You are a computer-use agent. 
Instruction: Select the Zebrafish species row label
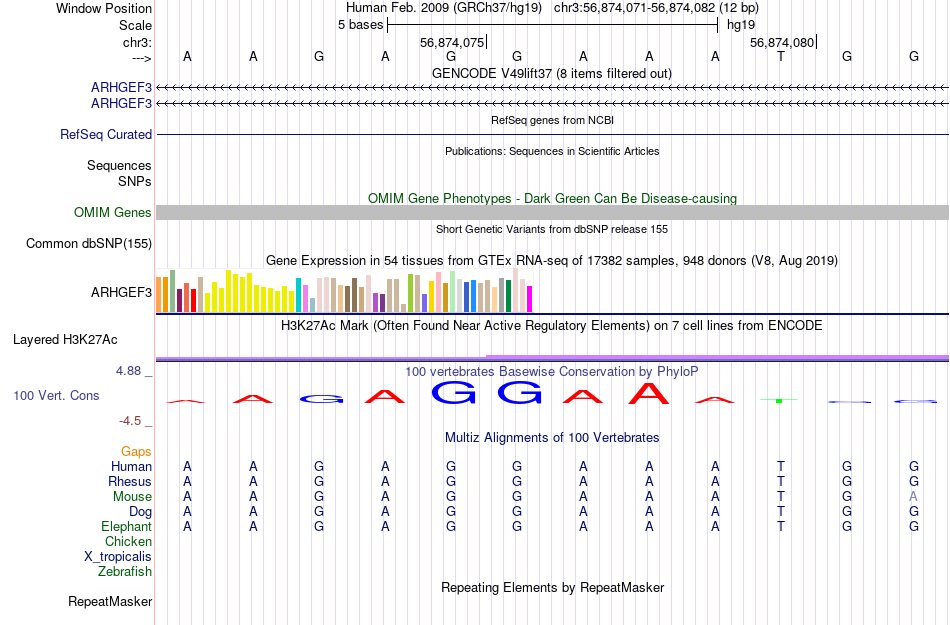[x=125, y=571]
